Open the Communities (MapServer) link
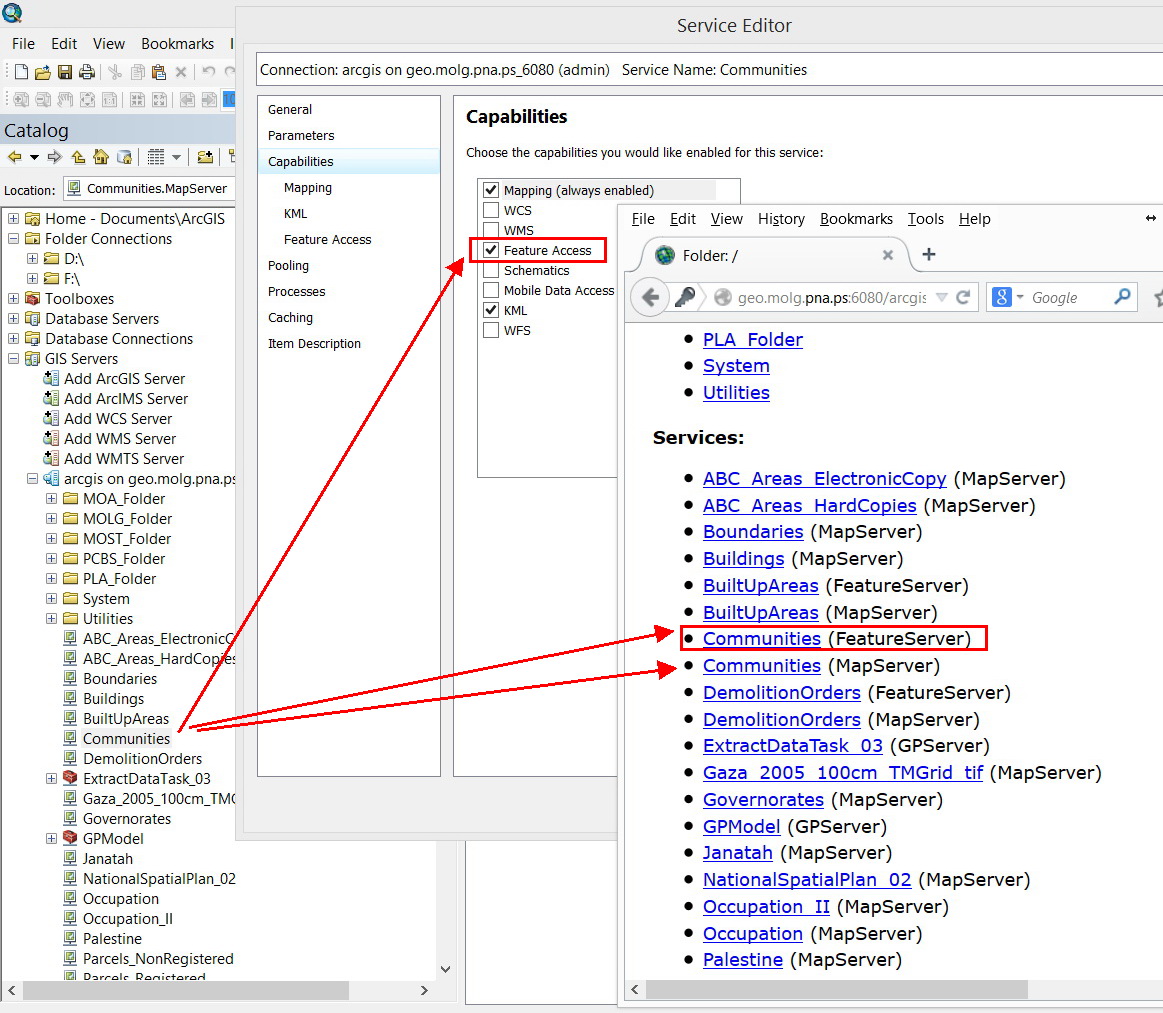Screen dimensions: 1163x1013 click(x=762, y=666)
